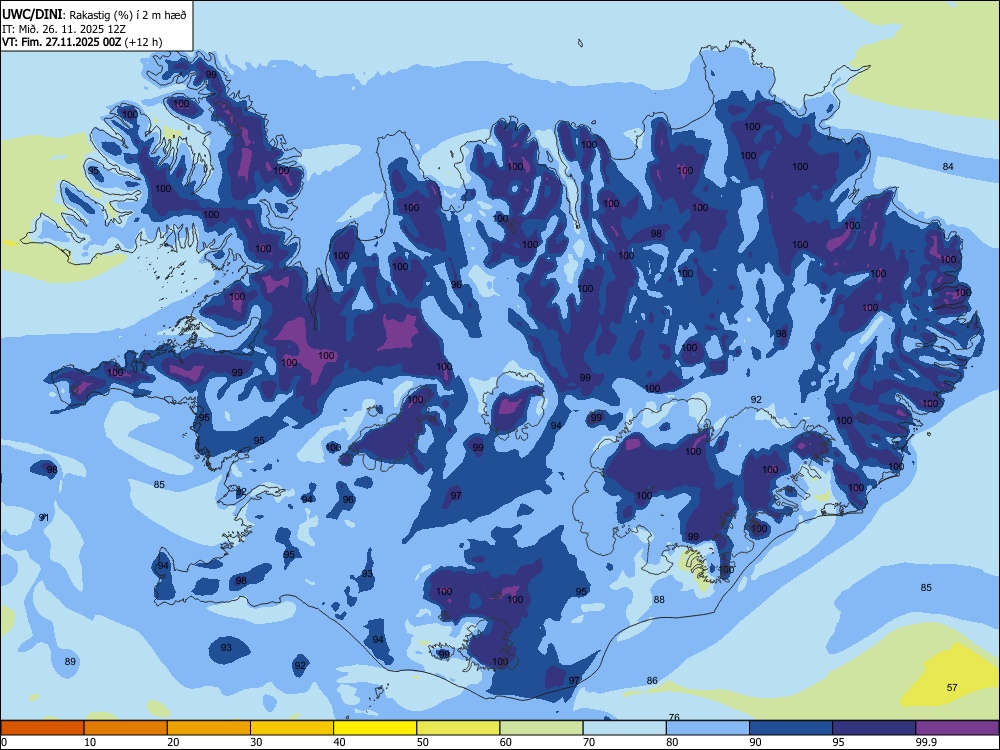The height and width of the screenshot is (750, 1000).
Task: Click the '57' value in the yellow area
Action: (x=952, y=688)
